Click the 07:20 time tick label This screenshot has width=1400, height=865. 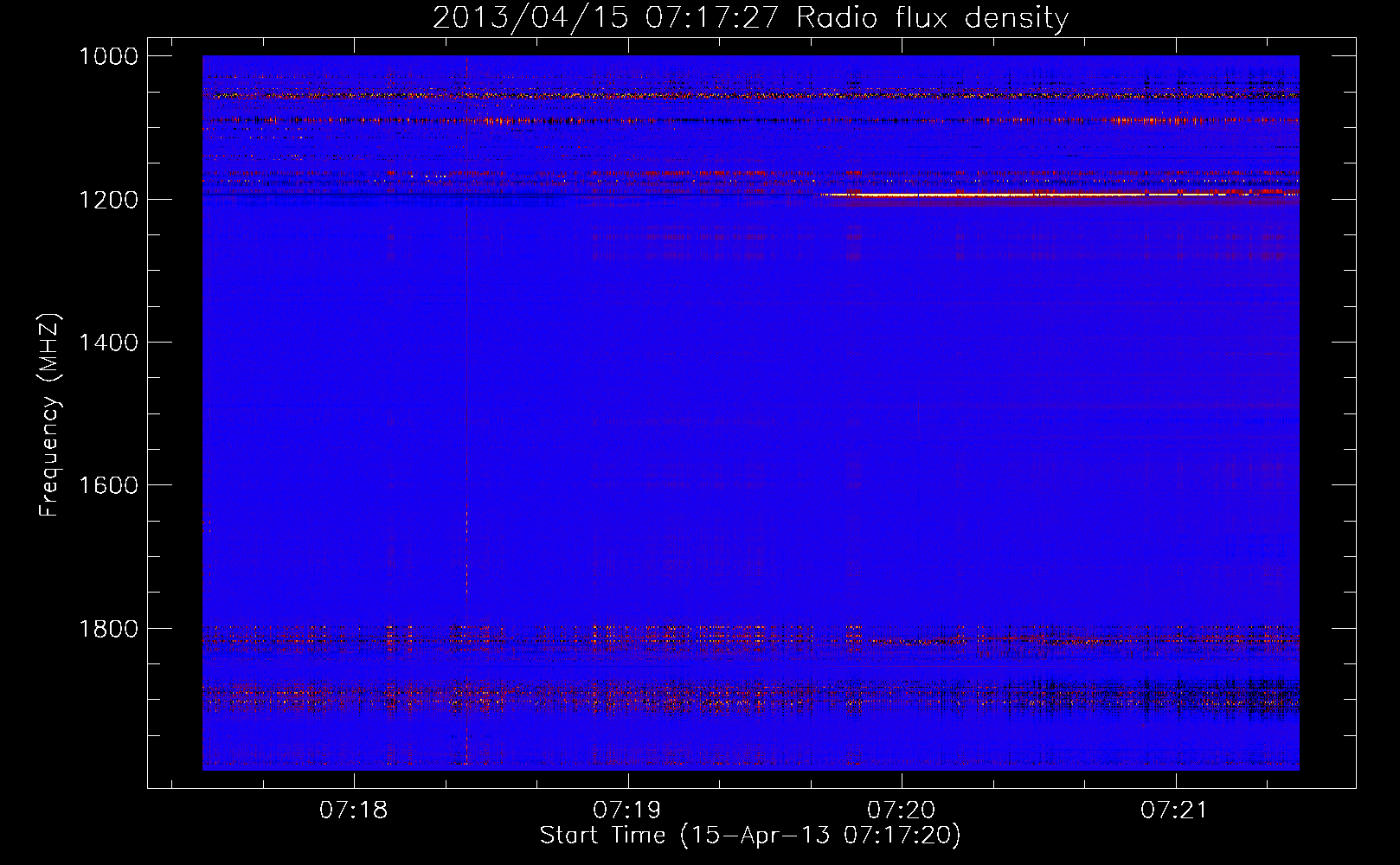[902, 811]
